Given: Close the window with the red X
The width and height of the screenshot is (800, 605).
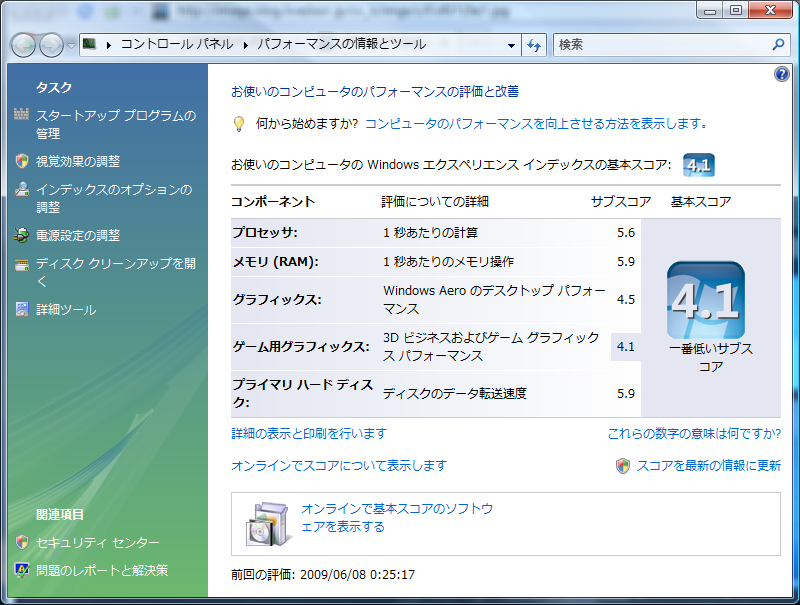Looking at the screenshot, I should [770, 10].
